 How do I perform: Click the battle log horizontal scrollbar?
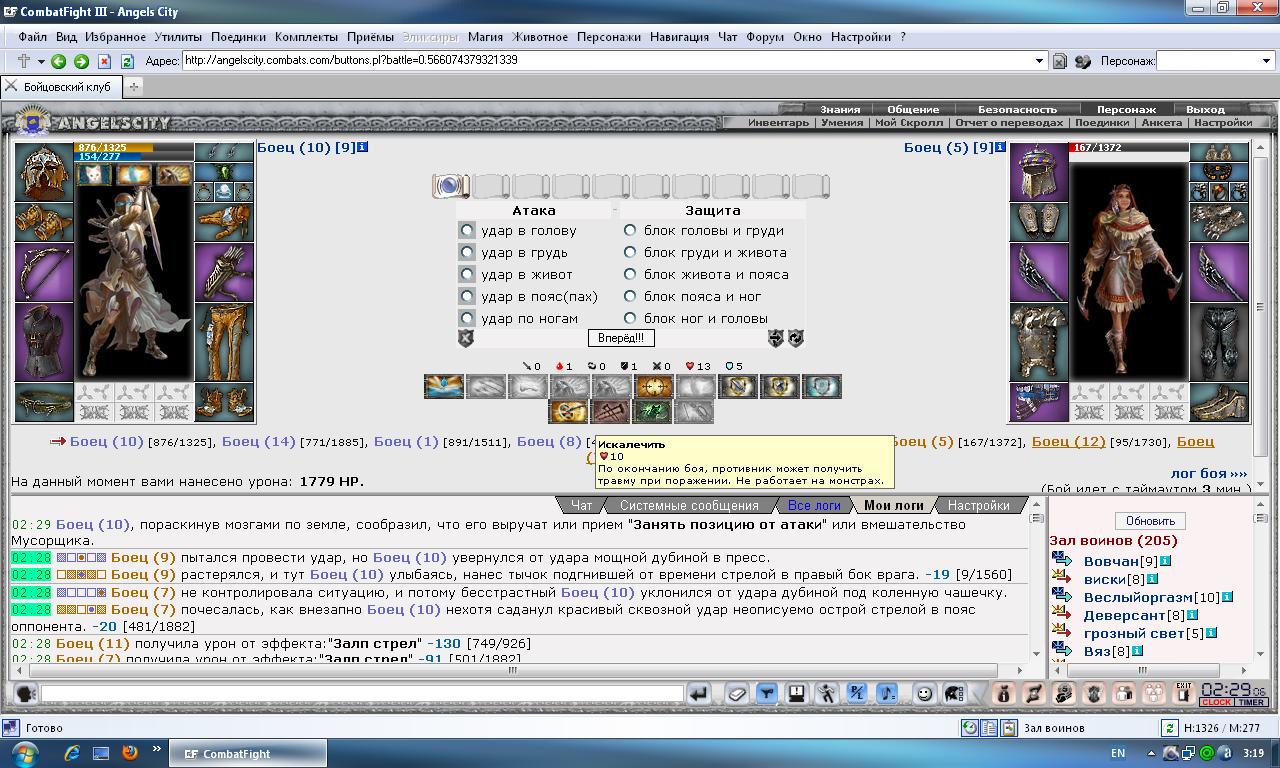pos(512,671)
